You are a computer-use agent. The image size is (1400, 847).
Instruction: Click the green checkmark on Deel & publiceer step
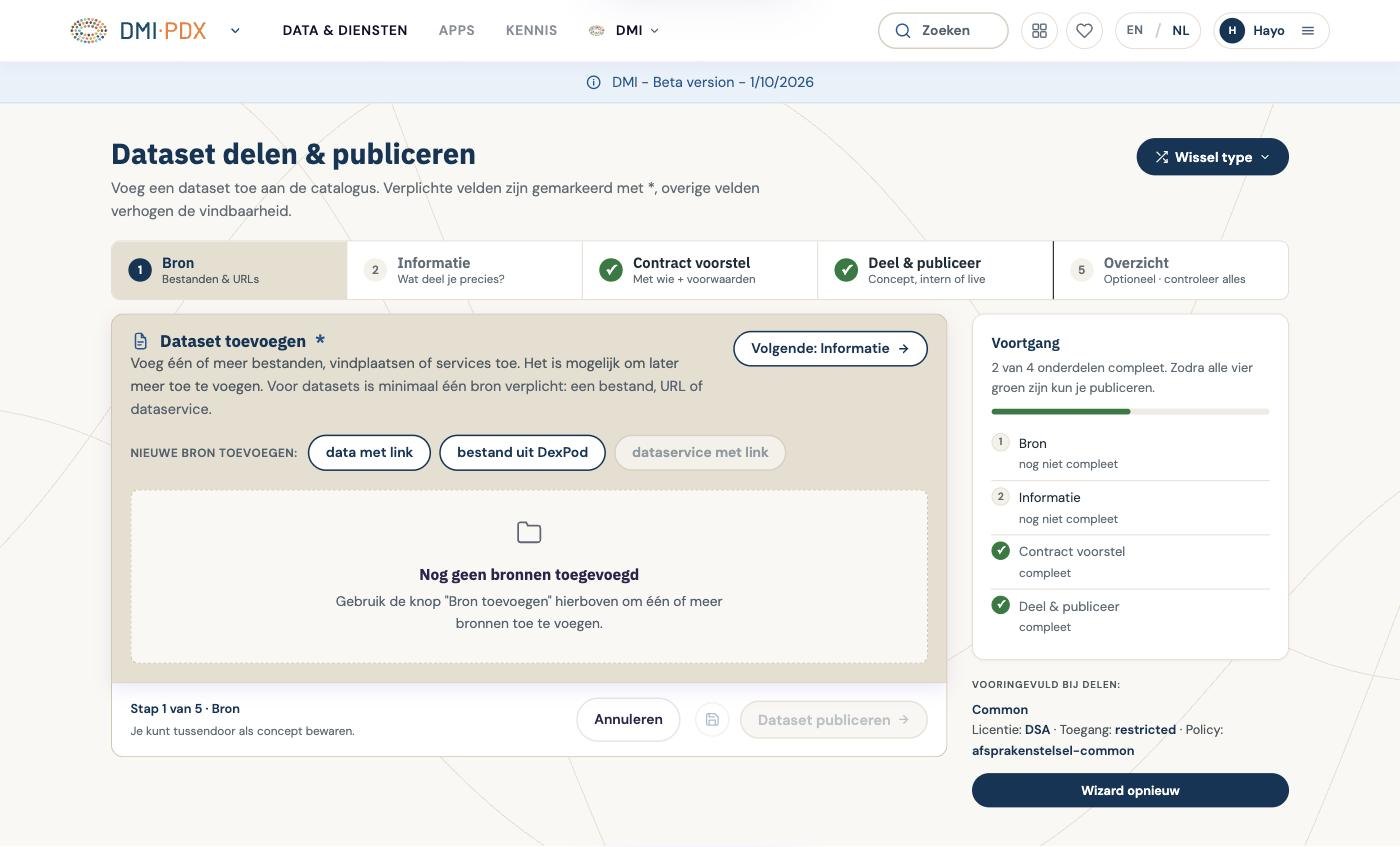click(846, 270)
